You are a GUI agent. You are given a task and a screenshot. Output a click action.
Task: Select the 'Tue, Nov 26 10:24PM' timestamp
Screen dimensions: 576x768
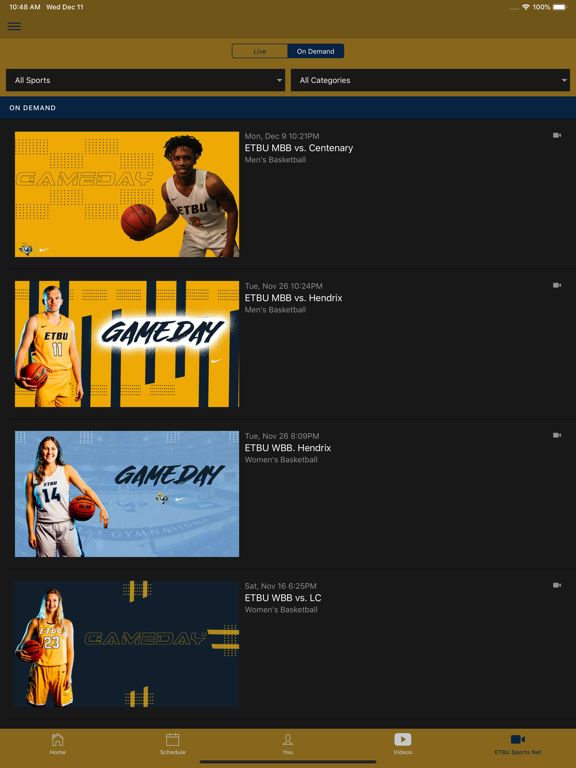284,286
